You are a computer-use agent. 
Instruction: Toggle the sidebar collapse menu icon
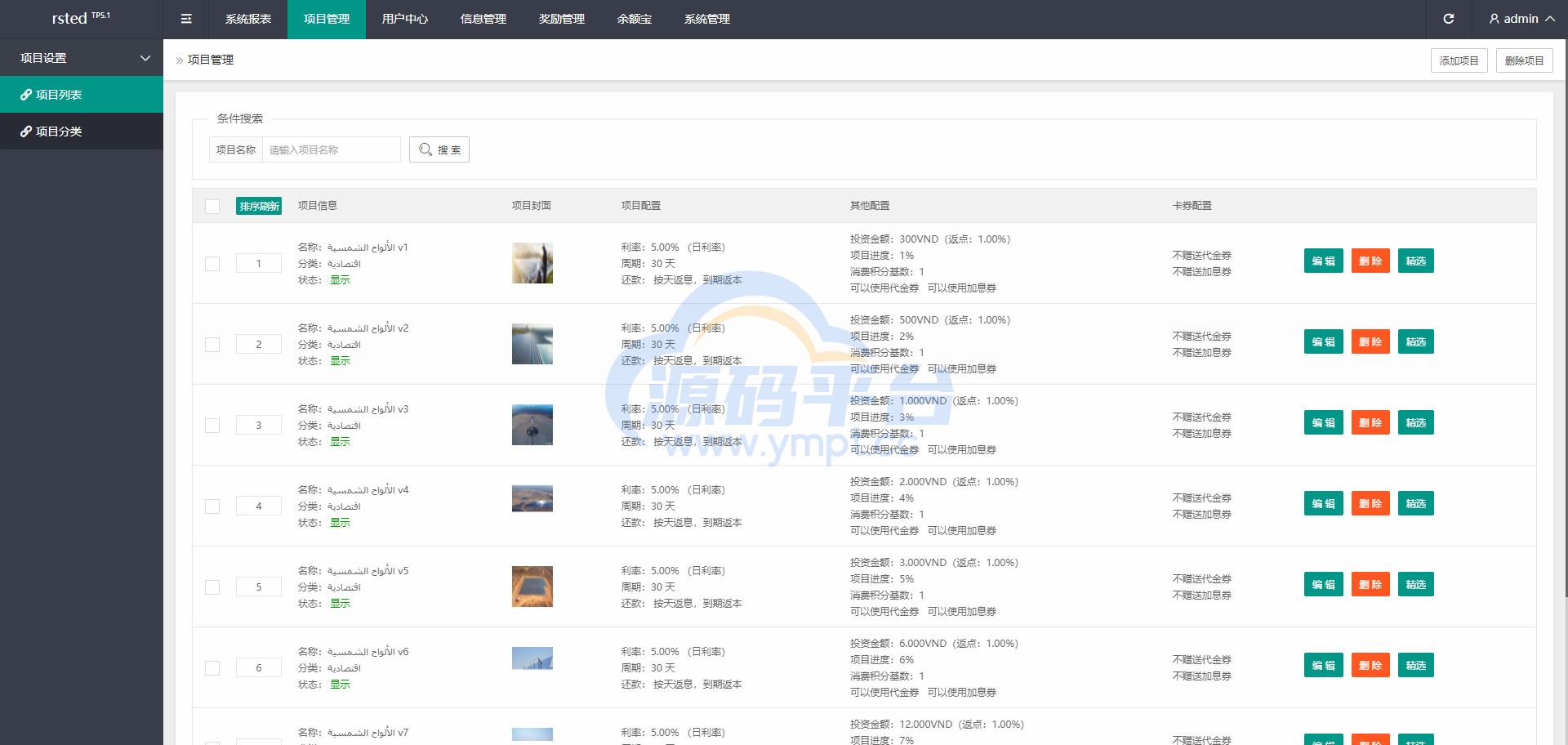point(186,19)
